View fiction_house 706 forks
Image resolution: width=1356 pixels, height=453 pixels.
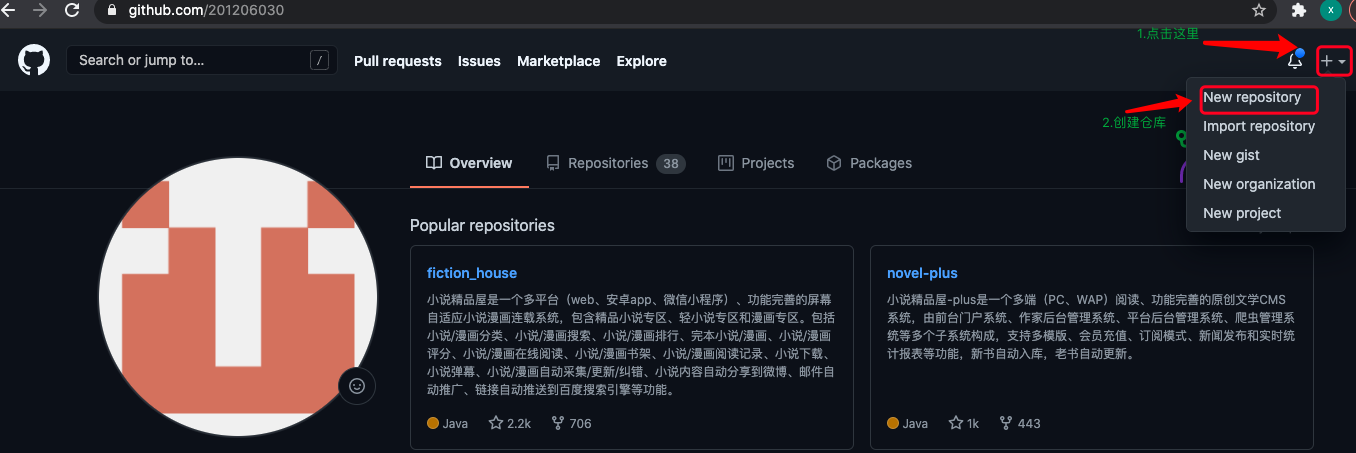click(x=572, y=423)
